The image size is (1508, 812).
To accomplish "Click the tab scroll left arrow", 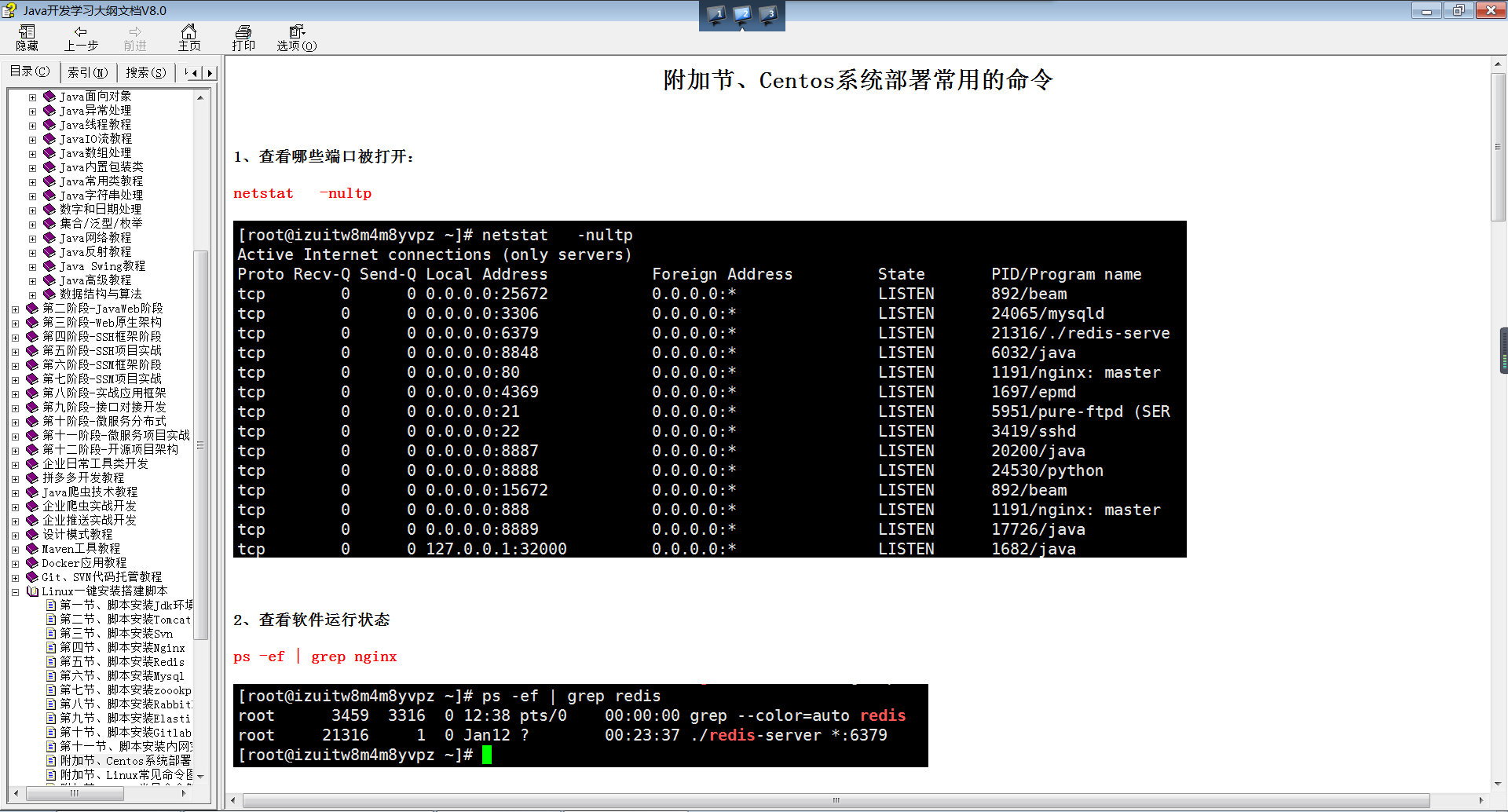I will 195,73.
